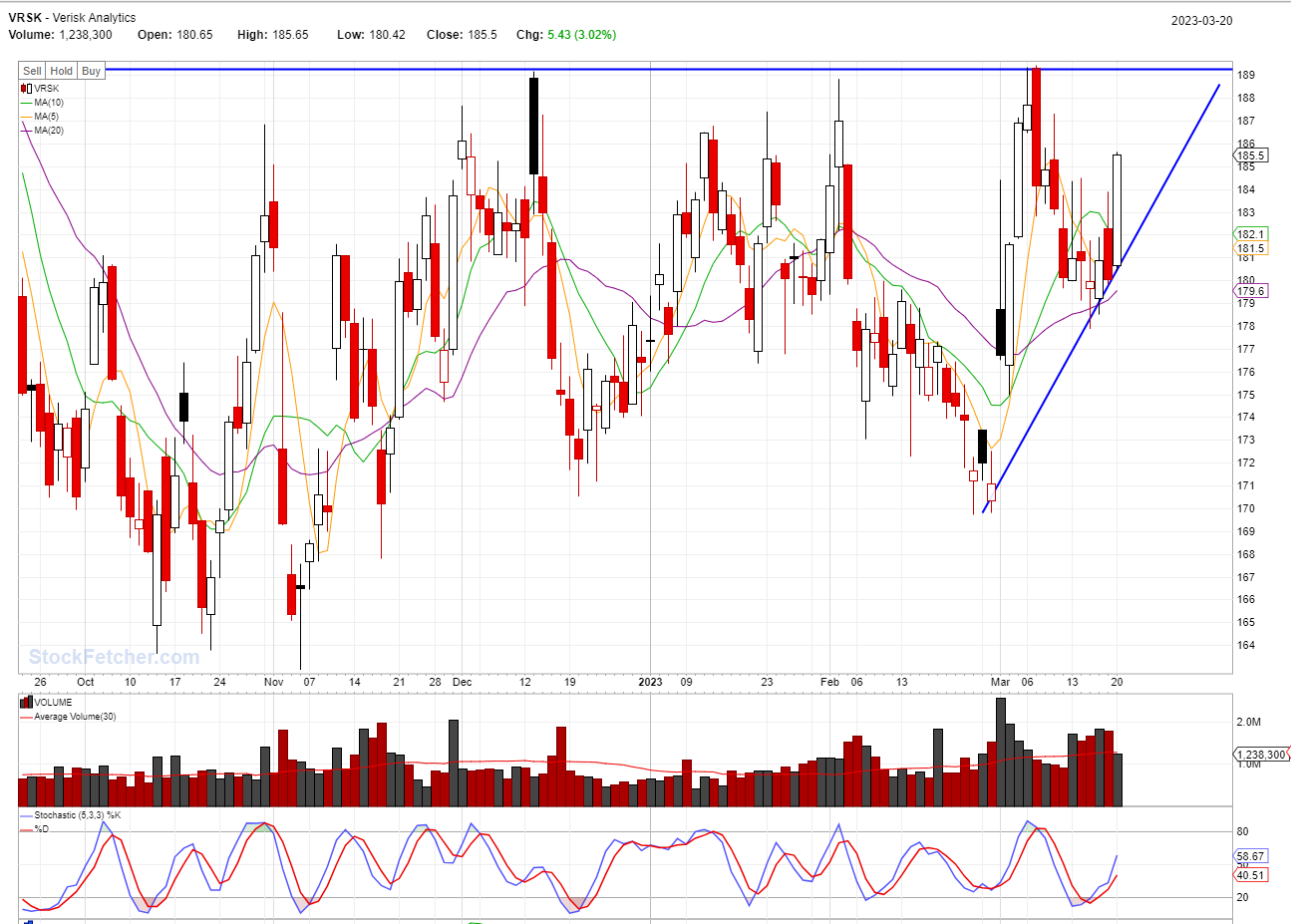
Task: Click the 185.5 current price marker
Action: click(1250, 155)
